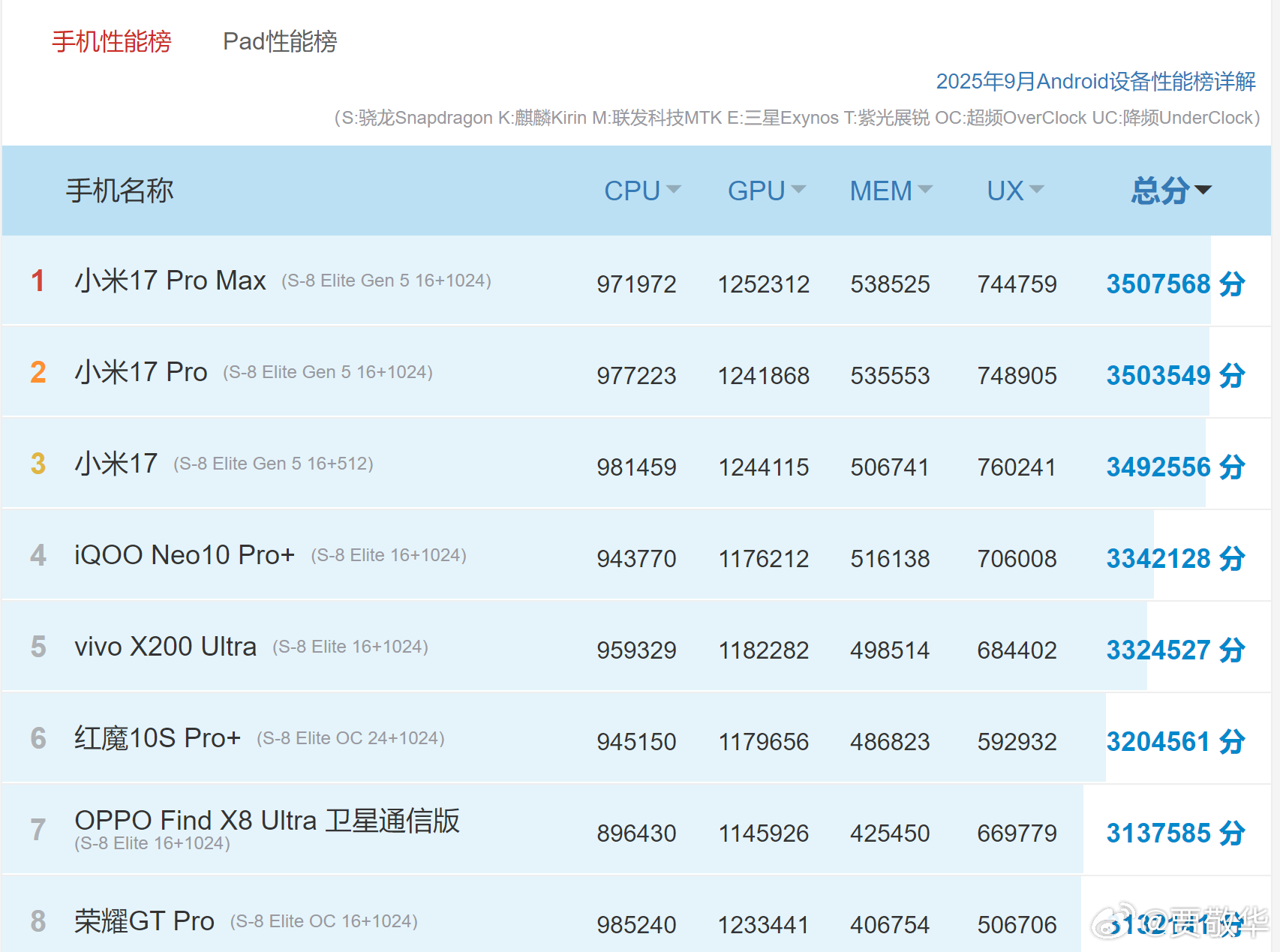Click MEM score 406754
Screen dimensions: 1280x952
(890, 925)
